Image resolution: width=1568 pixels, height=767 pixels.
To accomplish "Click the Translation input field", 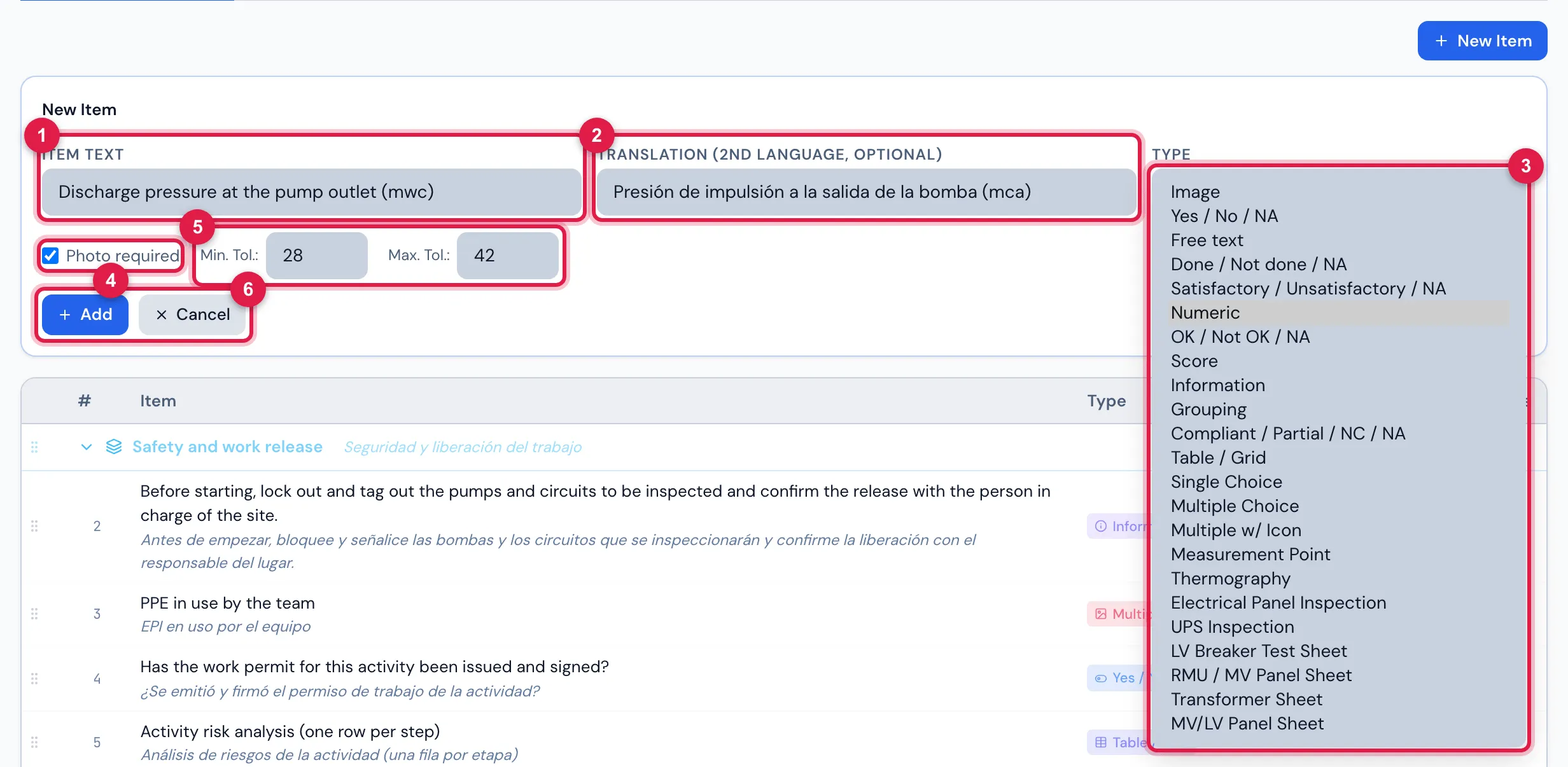I will (x=866, y=192).
